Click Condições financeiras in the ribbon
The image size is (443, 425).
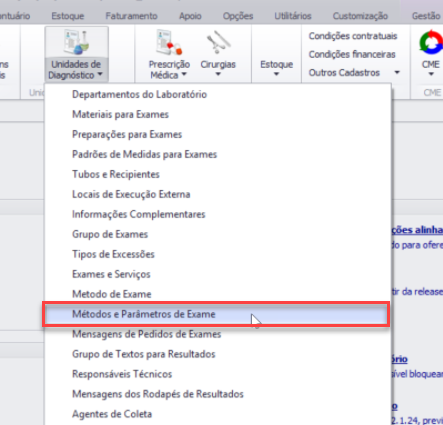(x=352, y=54)
